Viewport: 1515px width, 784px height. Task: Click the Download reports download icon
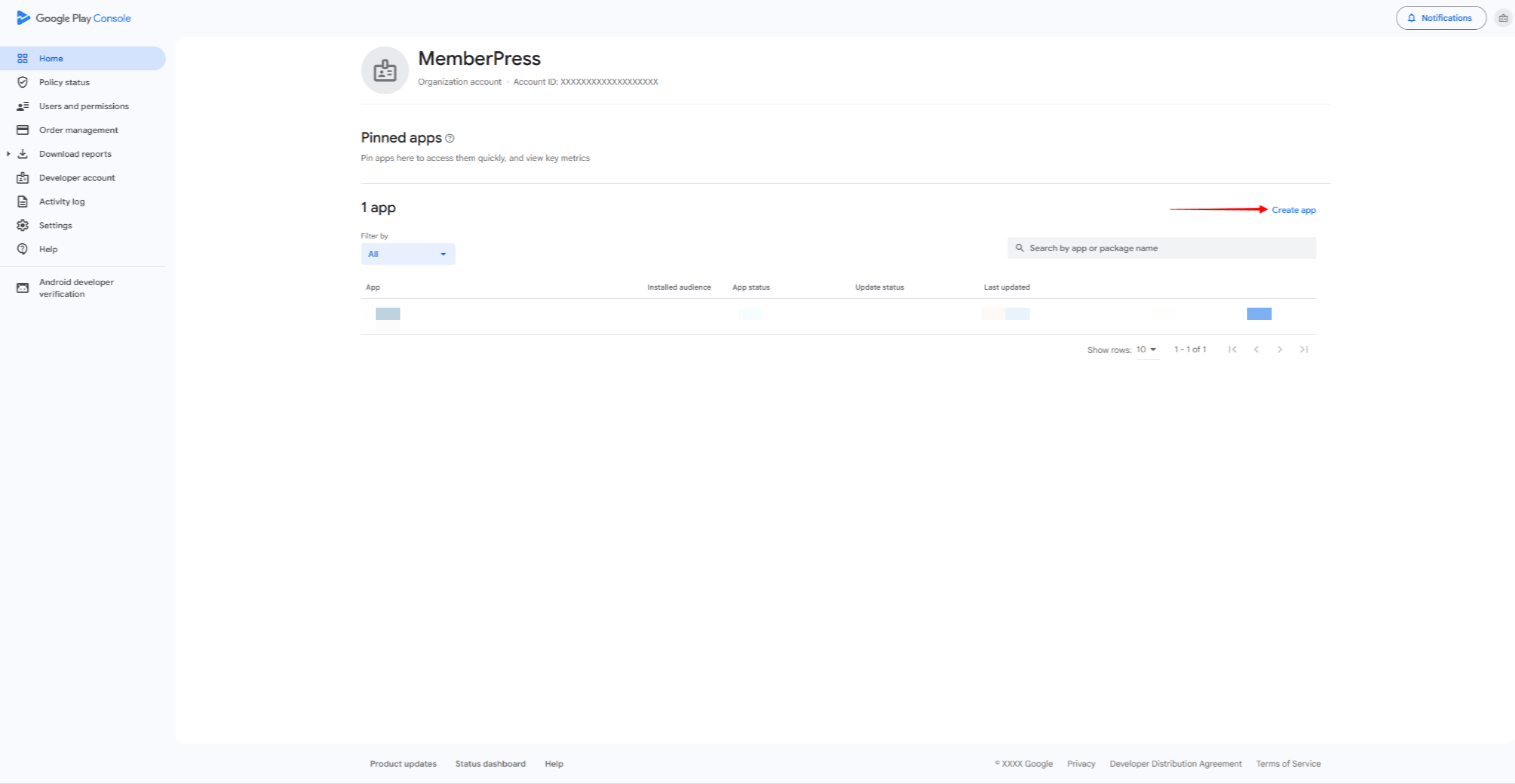point(23,153)
